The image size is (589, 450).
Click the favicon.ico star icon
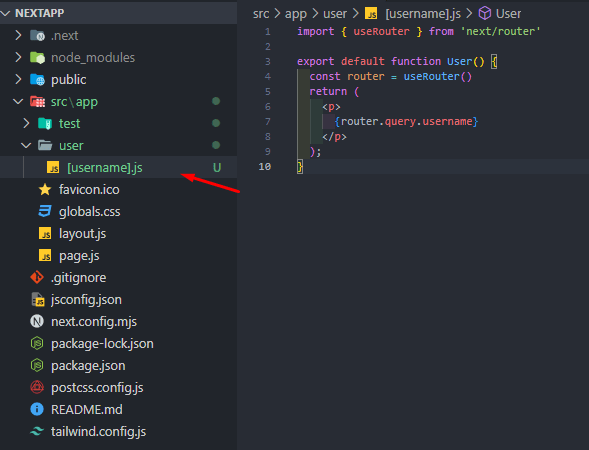click(x=45, y=189)
